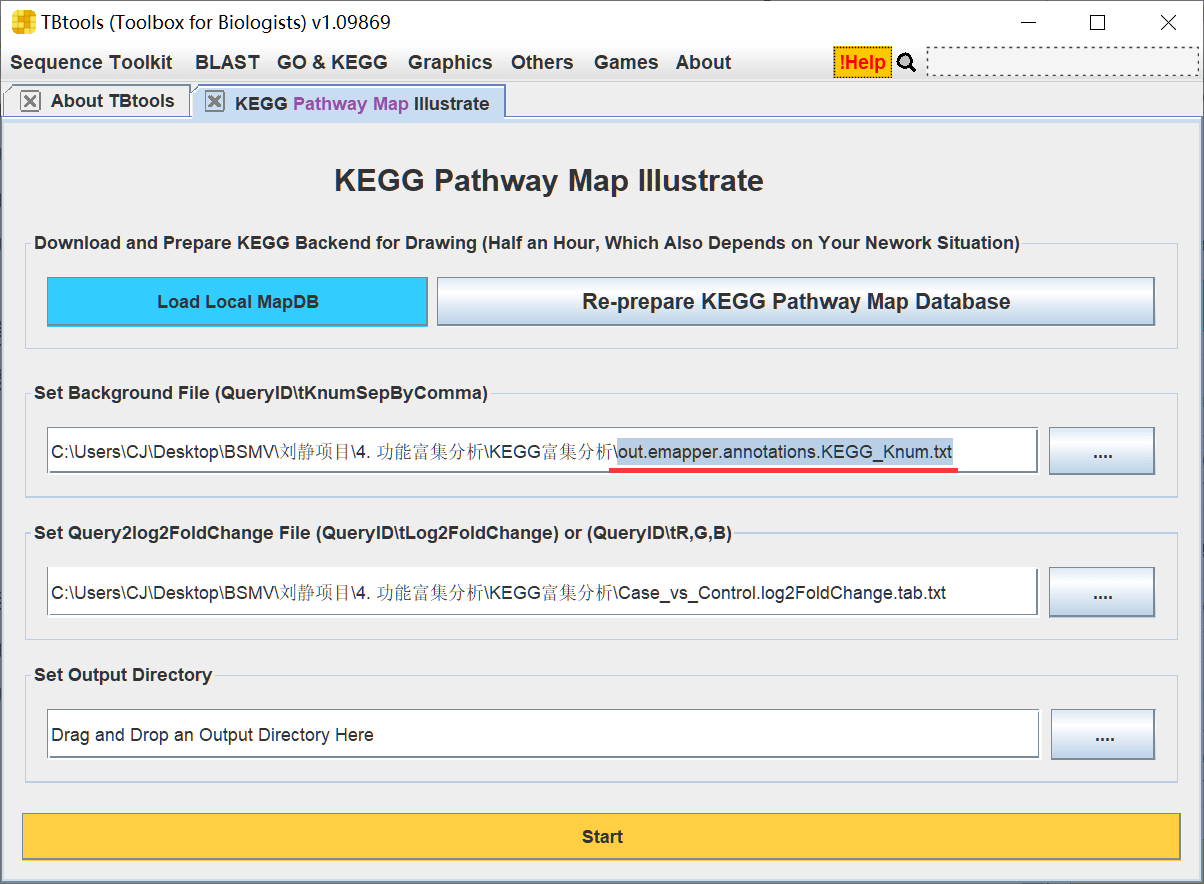Viewport: 1204px width, 884px height.
Task: Click the 'Set Background File' label
Action: click(x=261, y=393)
